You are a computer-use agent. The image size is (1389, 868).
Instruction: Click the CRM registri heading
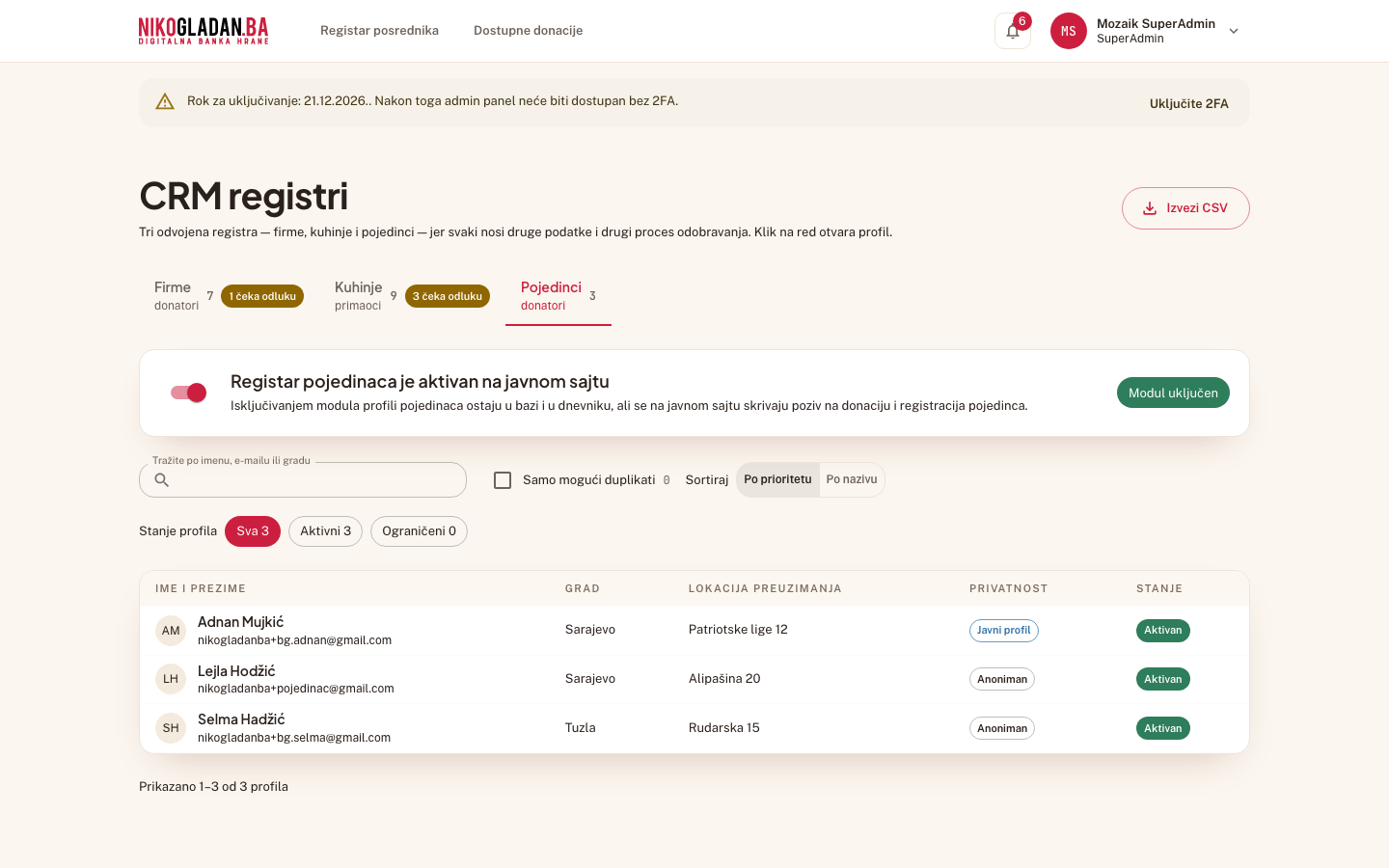[243, 196]
